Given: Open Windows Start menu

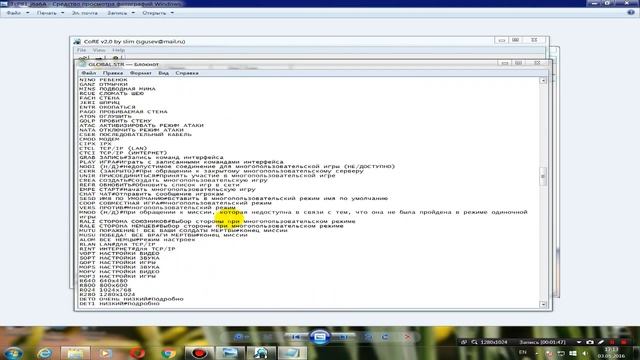Looking at the screenshot, I should [13, 353].
